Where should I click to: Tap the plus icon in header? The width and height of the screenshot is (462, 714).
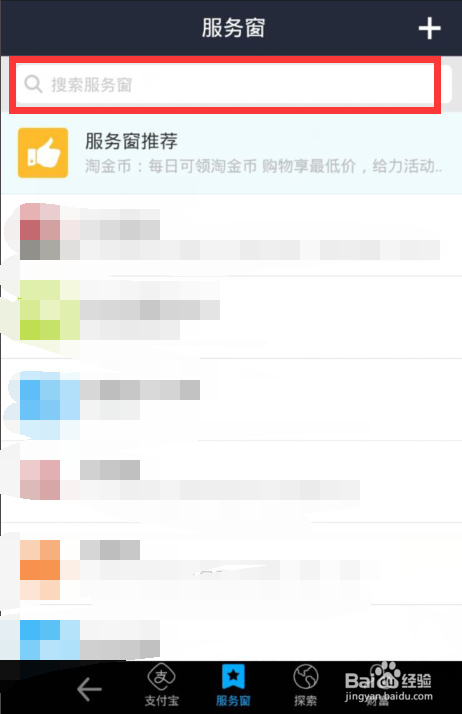[429, 29]
